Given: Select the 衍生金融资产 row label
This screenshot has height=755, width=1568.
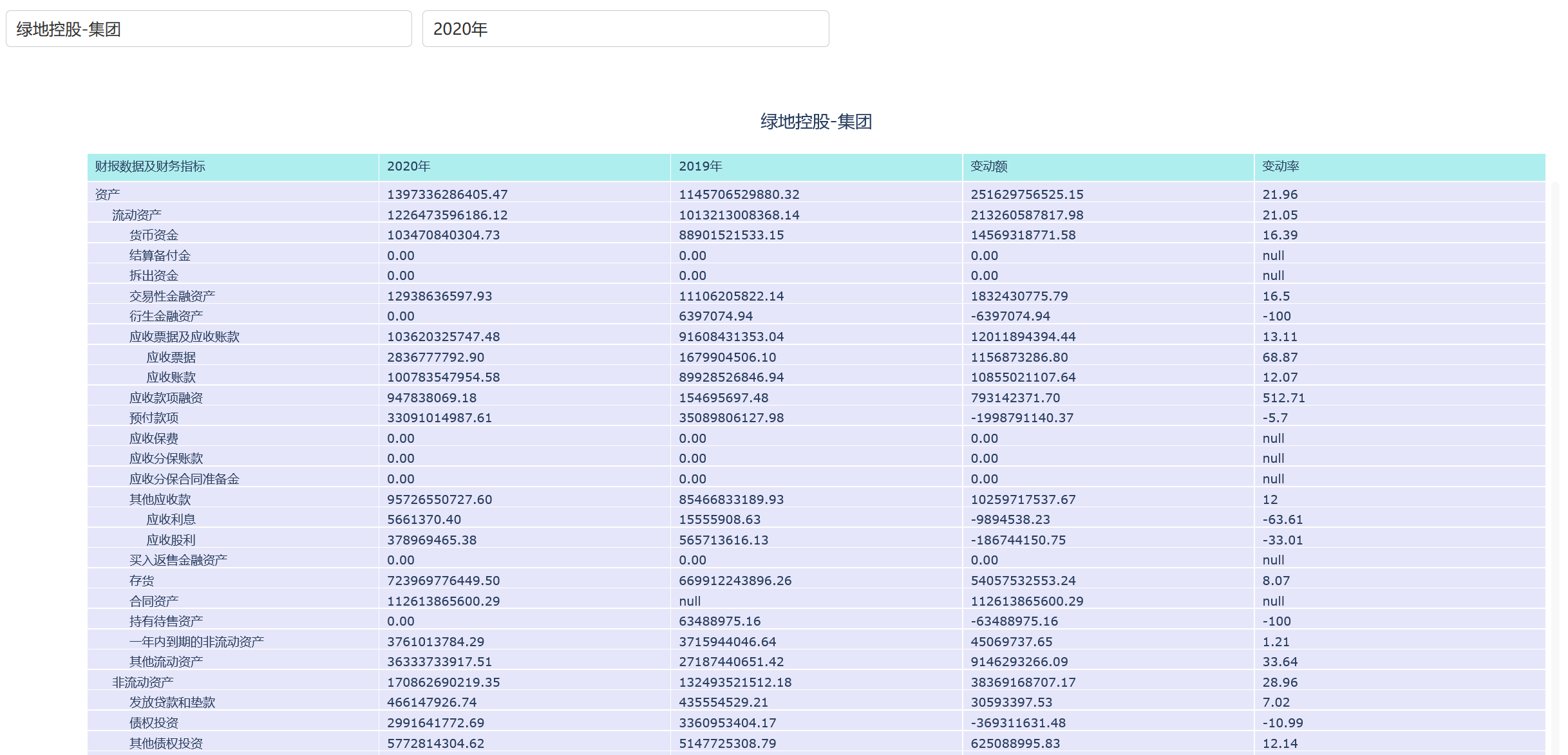Looking at the screenshot, I should pyautogui.click(x=166, y=316).
